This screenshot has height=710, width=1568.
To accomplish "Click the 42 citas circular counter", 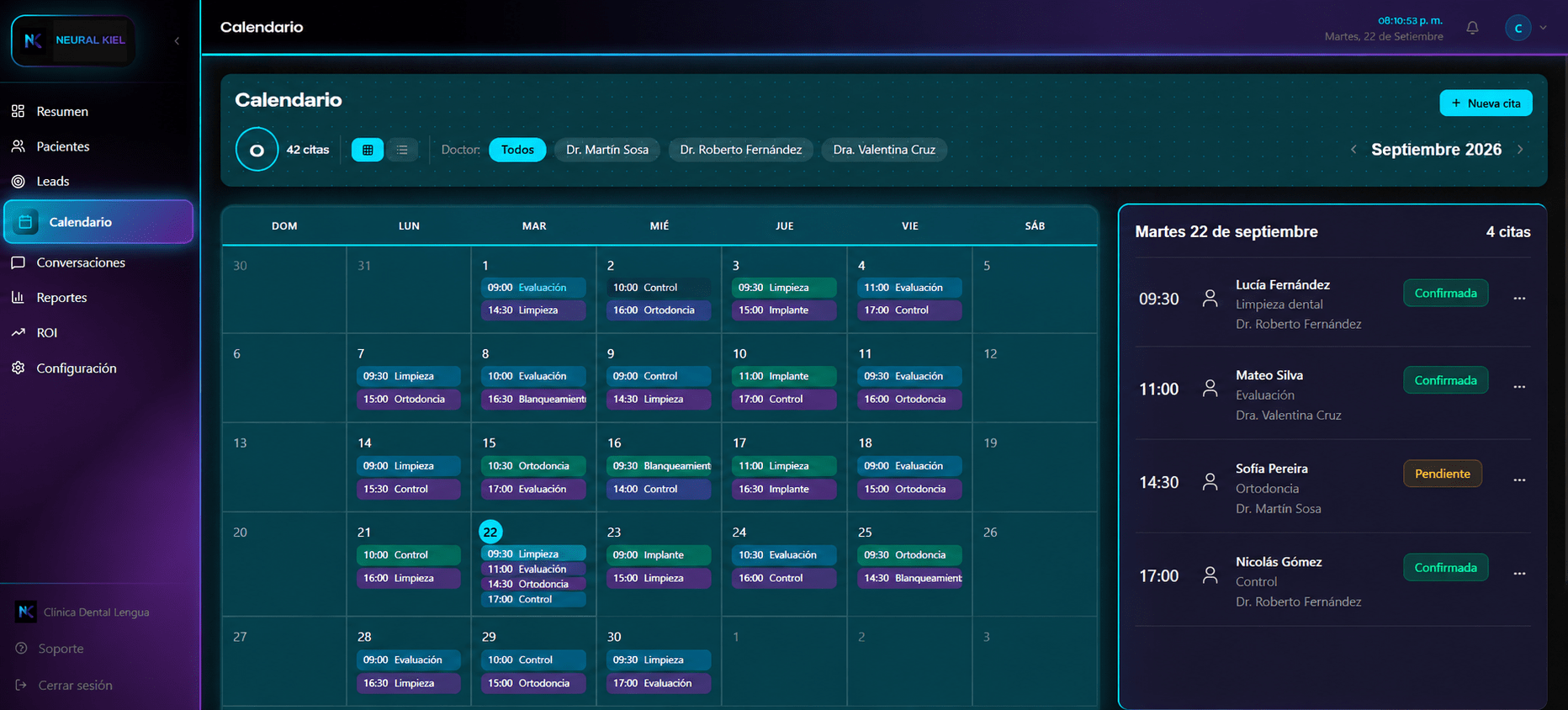I will [257, 150].
